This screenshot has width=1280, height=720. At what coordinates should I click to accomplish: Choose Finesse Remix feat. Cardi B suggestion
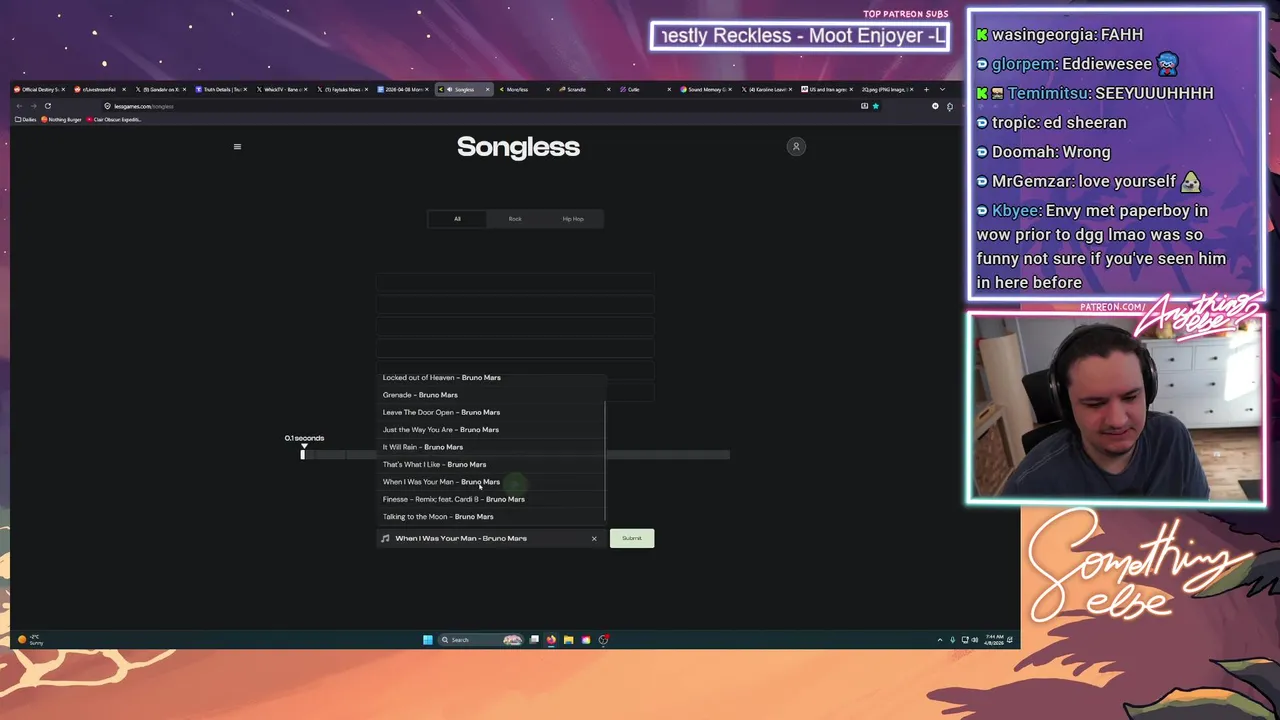point(491,499)
